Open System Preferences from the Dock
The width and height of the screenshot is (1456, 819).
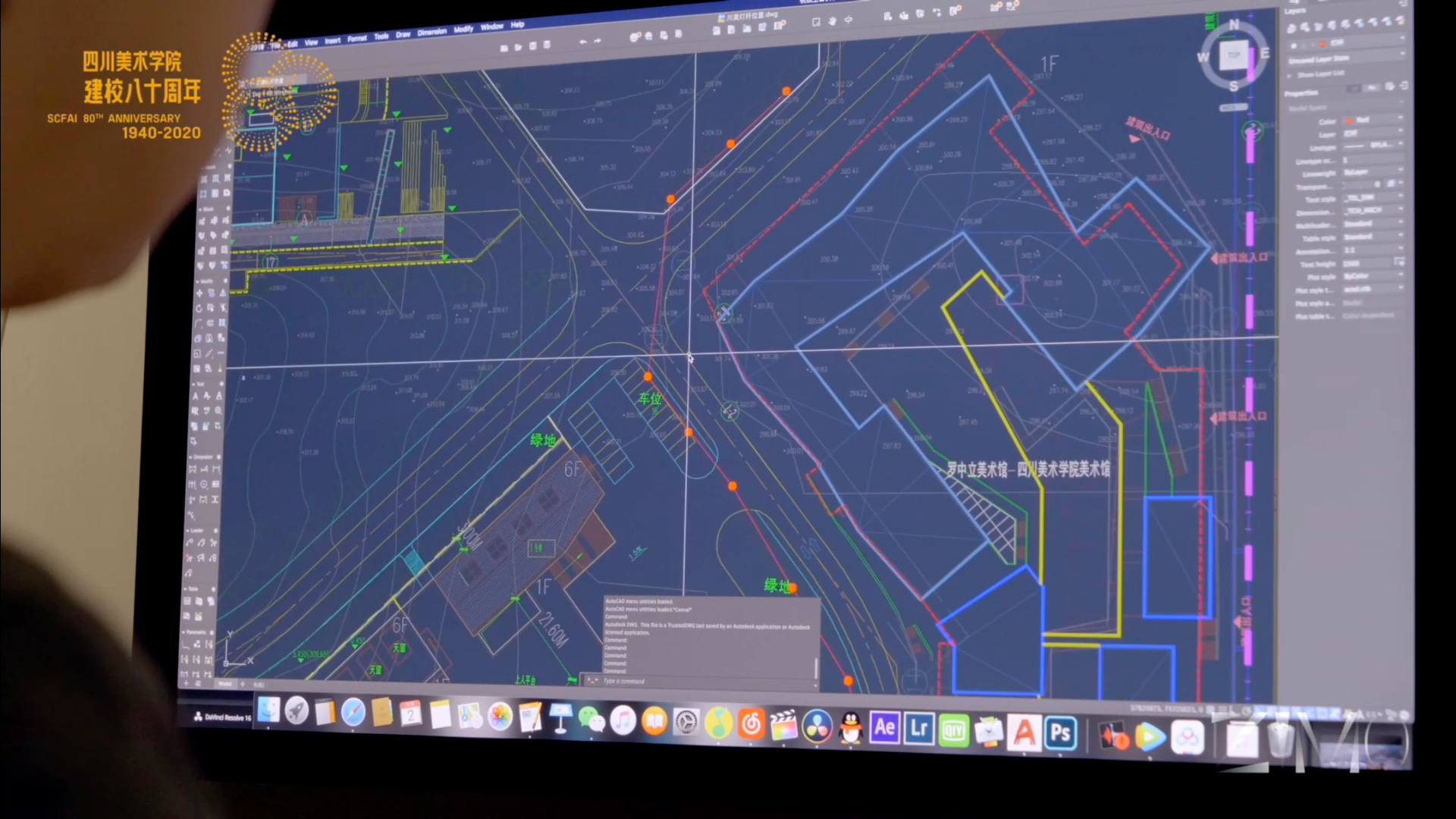pos(686,722)
